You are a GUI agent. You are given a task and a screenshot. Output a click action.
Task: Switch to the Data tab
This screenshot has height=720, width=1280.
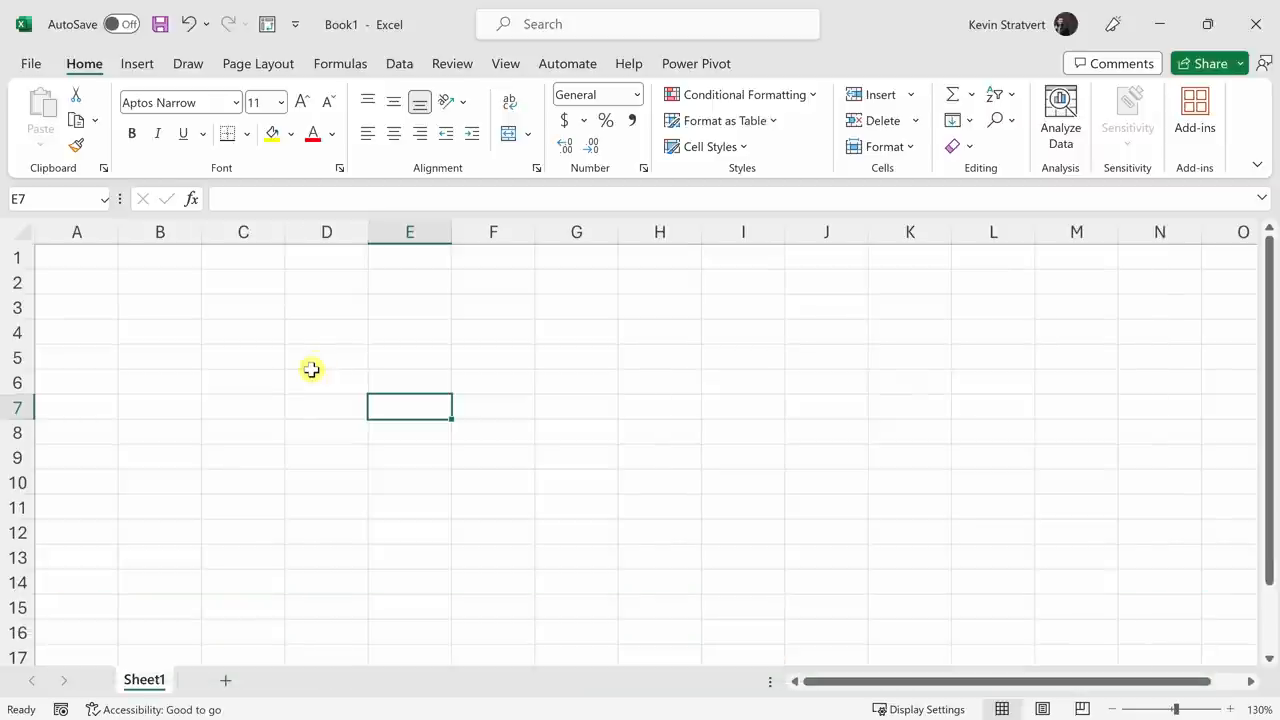click(x=399, y=63)
